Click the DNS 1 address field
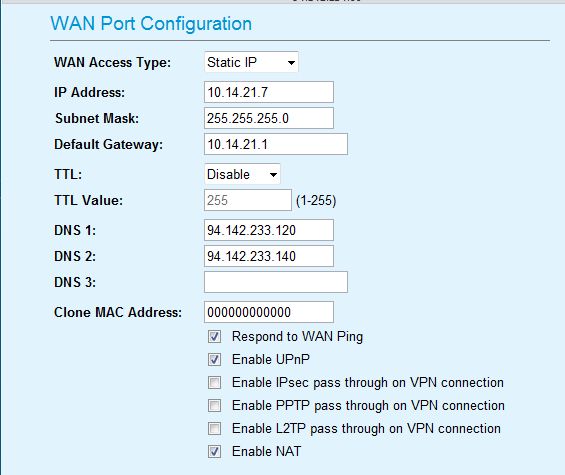This screenshot has width=565, height=475. pyautogui.click(x=269, y=230)
